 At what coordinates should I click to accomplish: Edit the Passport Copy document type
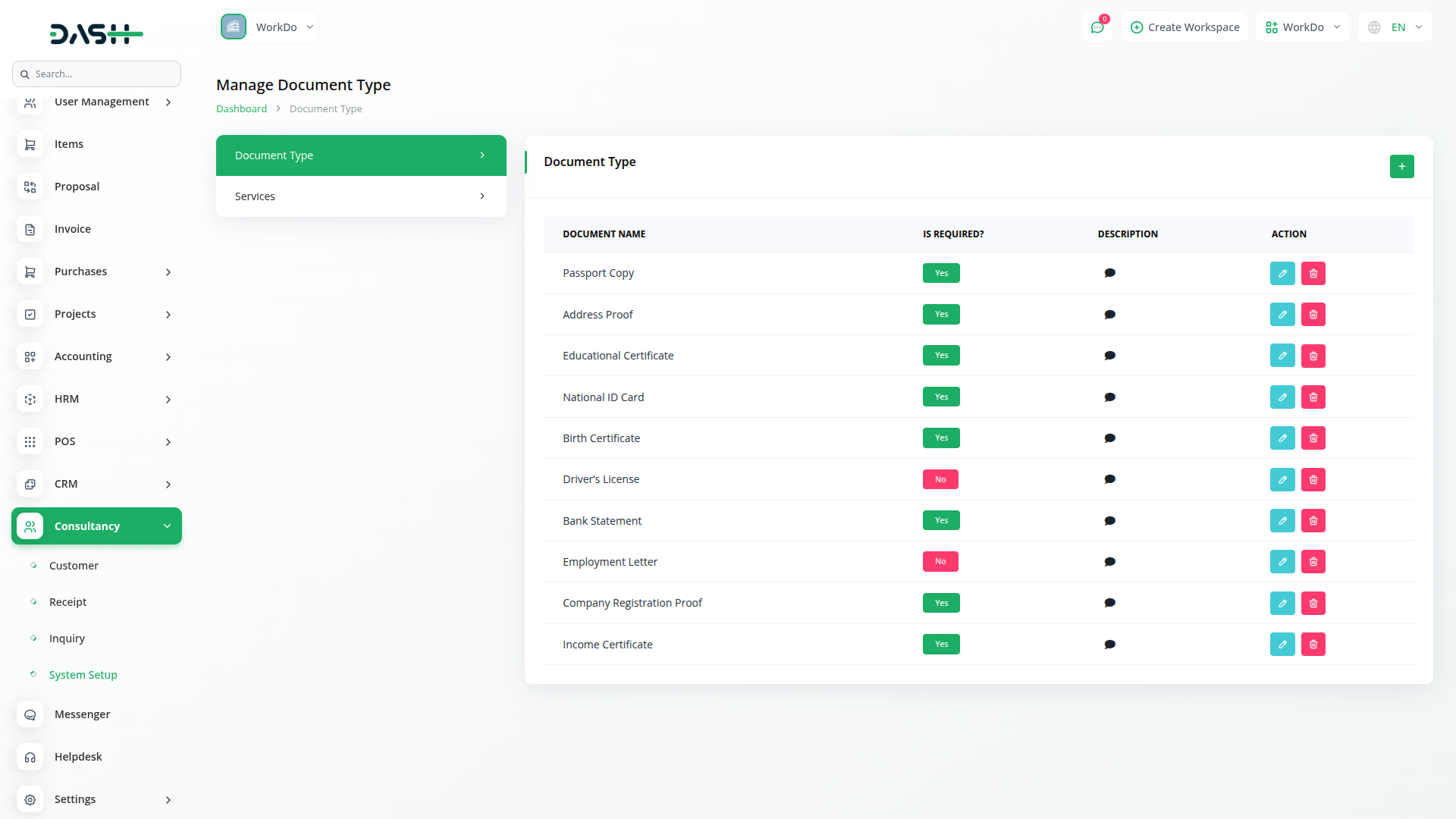coord(1282,273)
